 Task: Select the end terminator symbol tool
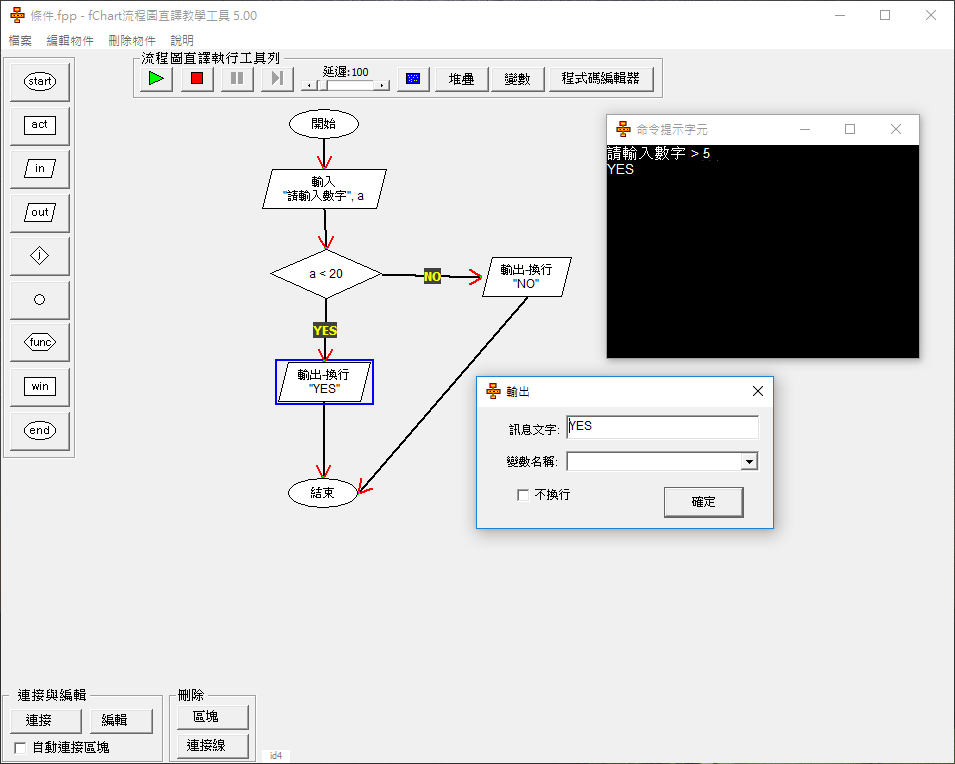click(40, 430)
